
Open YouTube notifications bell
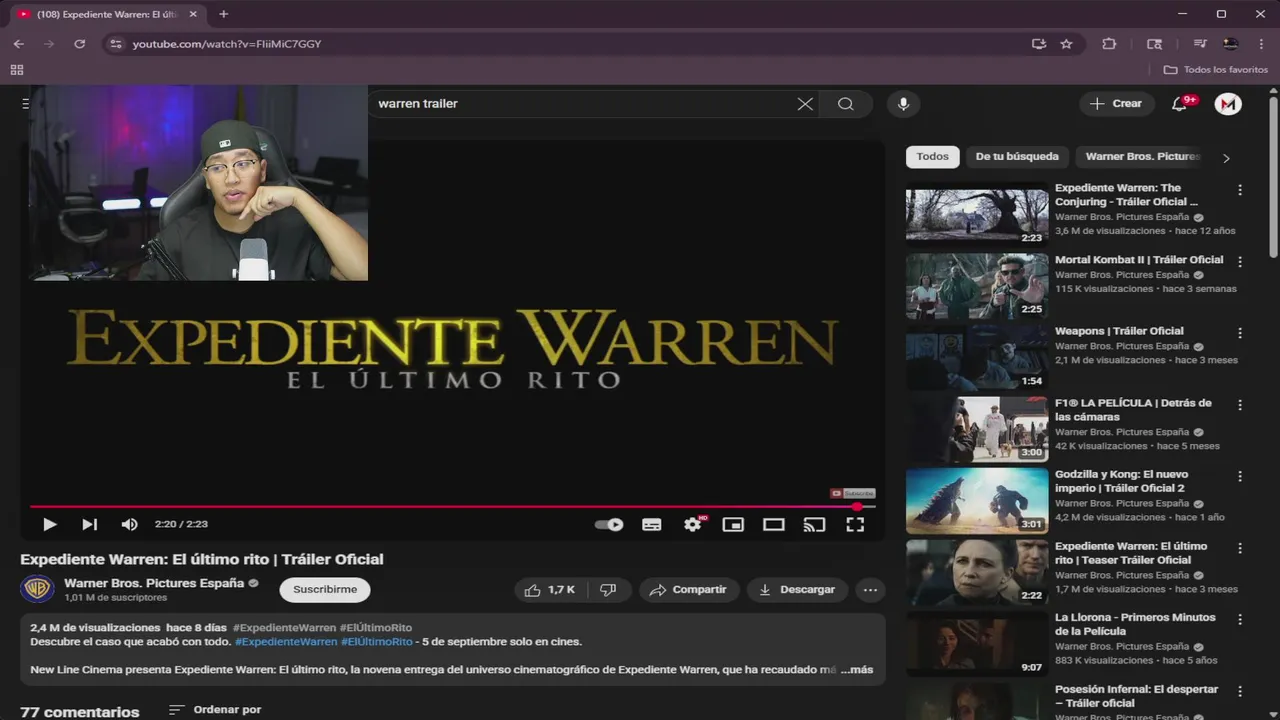click(x=1181, y=104)
